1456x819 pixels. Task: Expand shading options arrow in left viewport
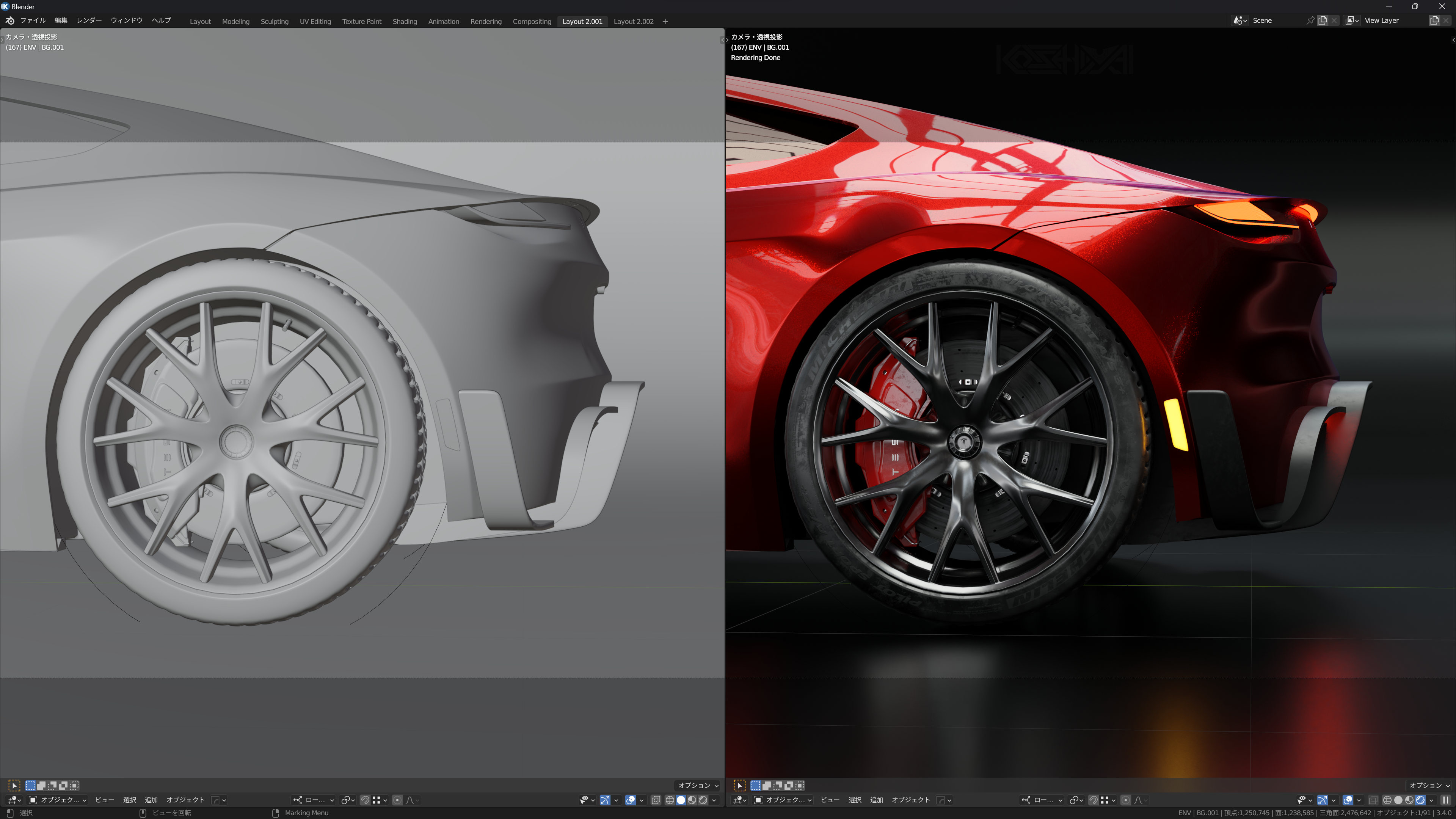(714, 800)
